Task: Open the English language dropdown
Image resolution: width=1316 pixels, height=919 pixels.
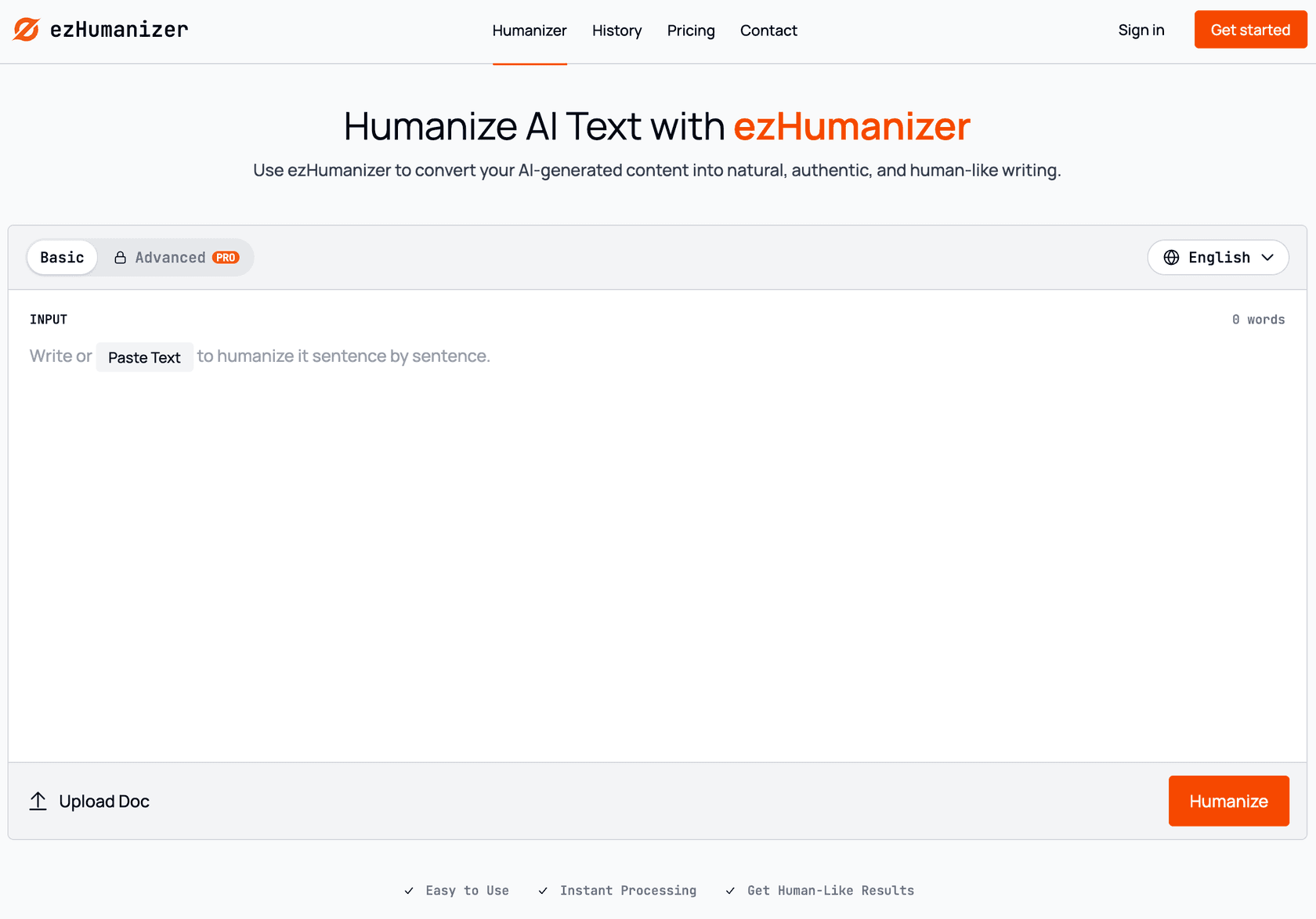Action: (1218, 258)
